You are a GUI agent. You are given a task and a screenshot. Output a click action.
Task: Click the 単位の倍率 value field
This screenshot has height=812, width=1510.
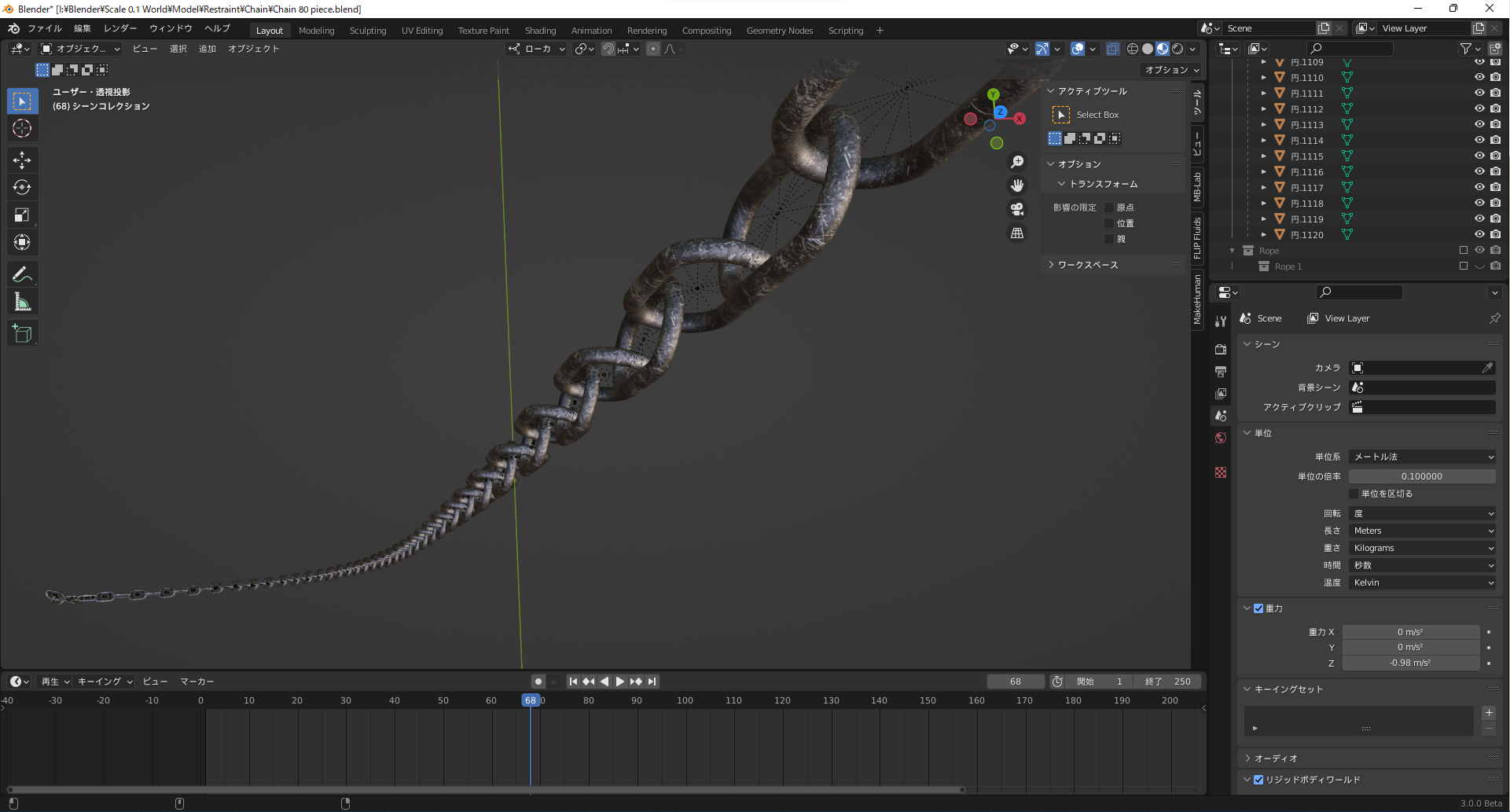tap(1421, 476)
